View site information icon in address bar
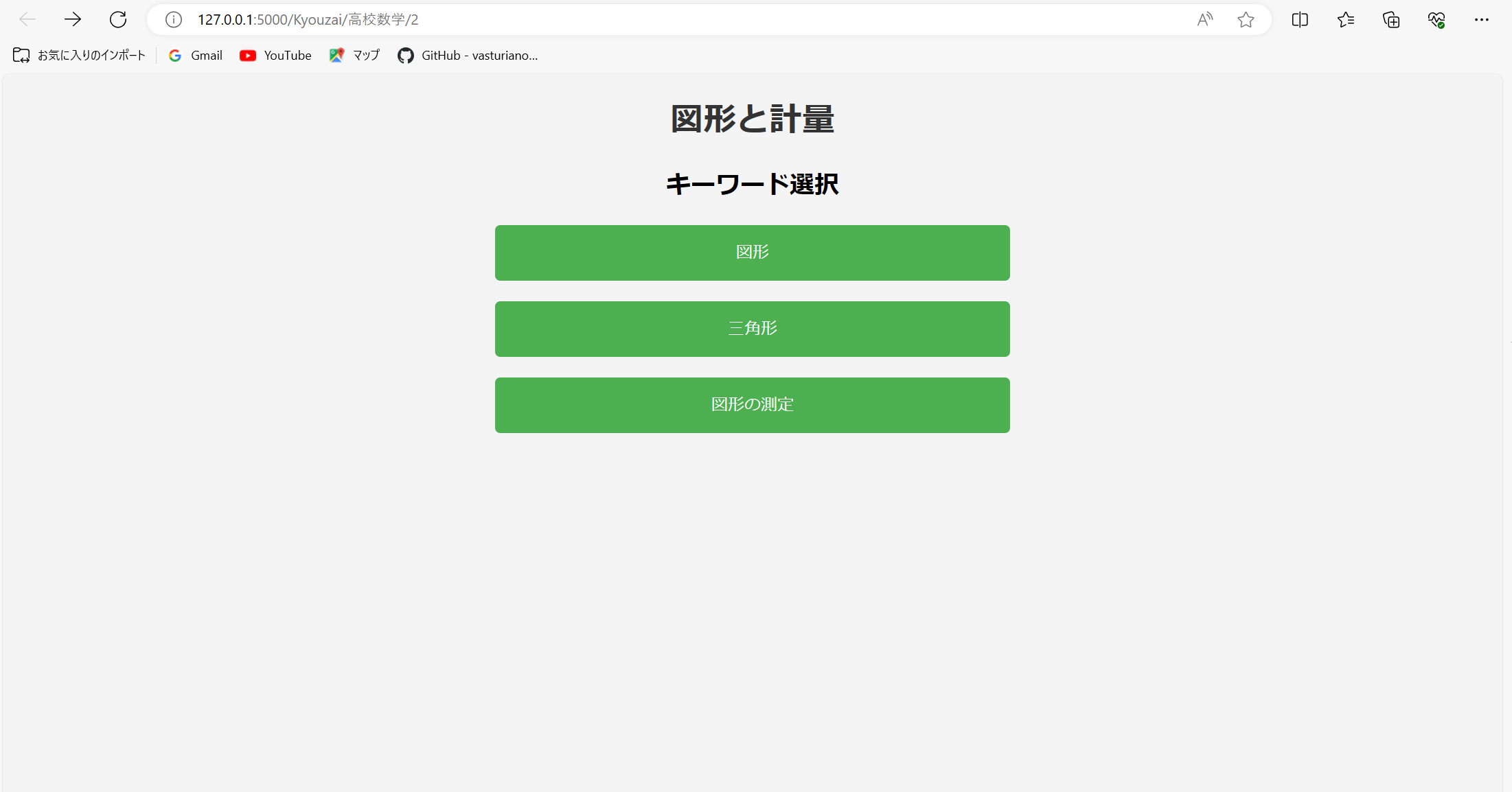Viewport: 1512px width, 792px height. coord(174,19)
